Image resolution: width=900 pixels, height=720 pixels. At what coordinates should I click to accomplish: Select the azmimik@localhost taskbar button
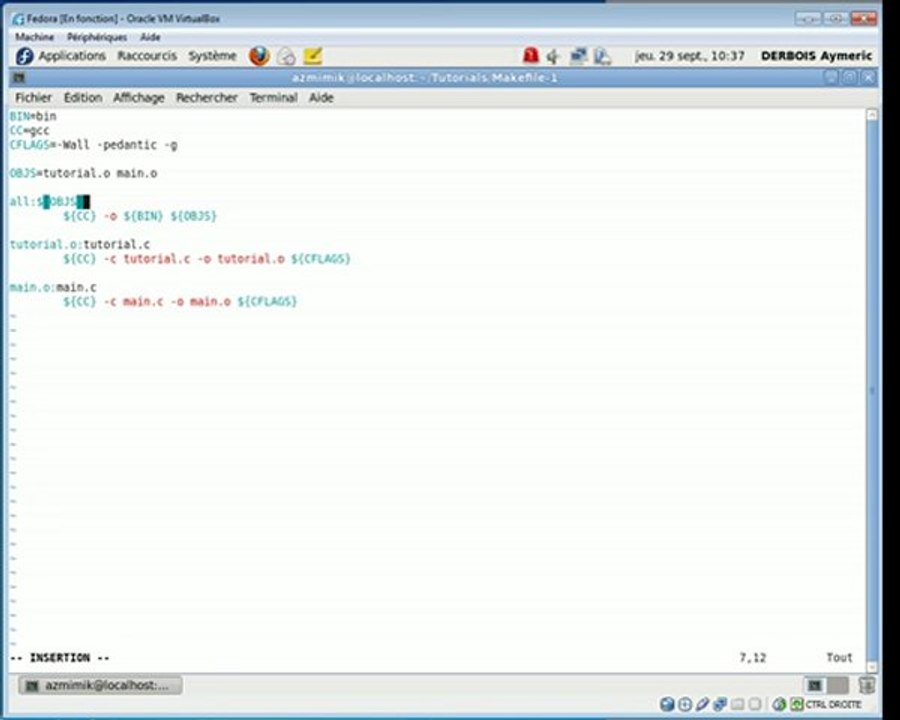tap(100, 685)
